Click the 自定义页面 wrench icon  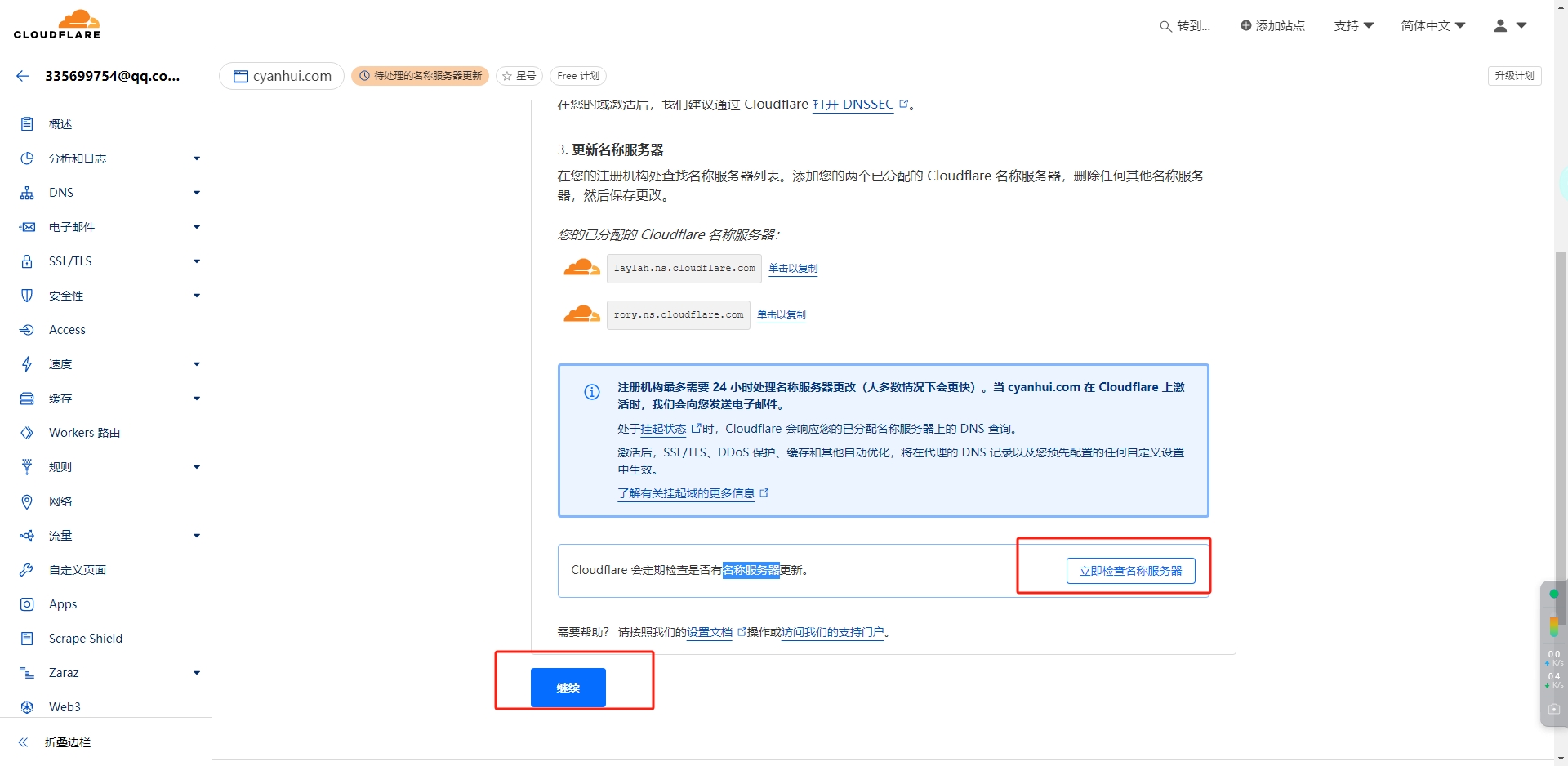pos(27,570)
